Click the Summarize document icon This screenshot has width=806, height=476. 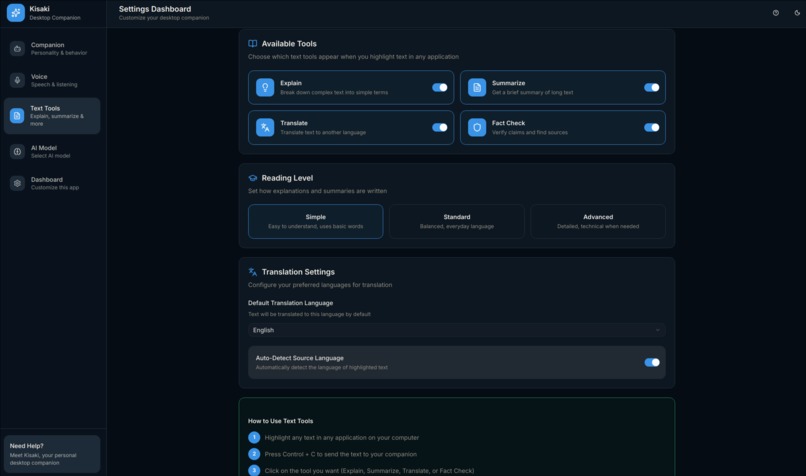point(477,87)
